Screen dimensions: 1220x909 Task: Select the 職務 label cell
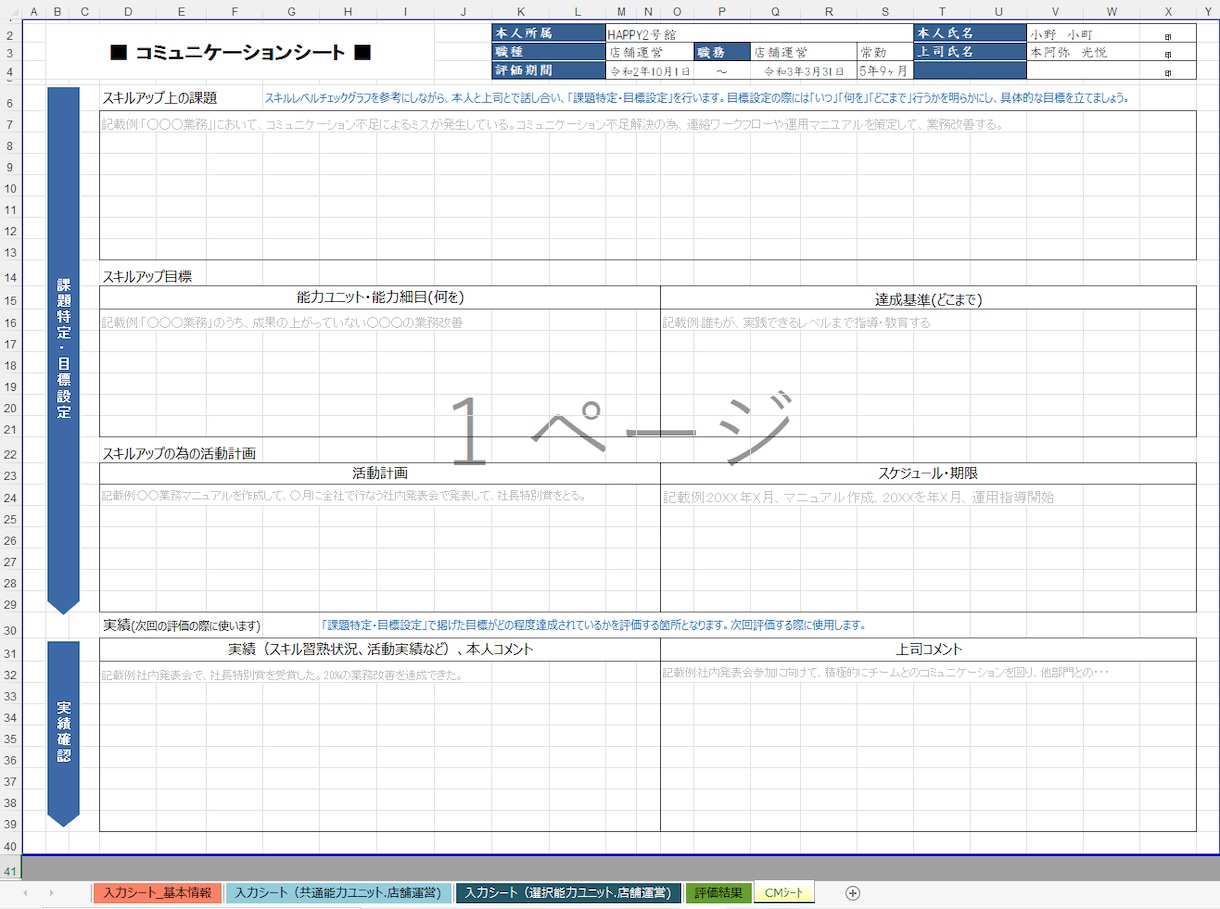[x=721, y=52]
